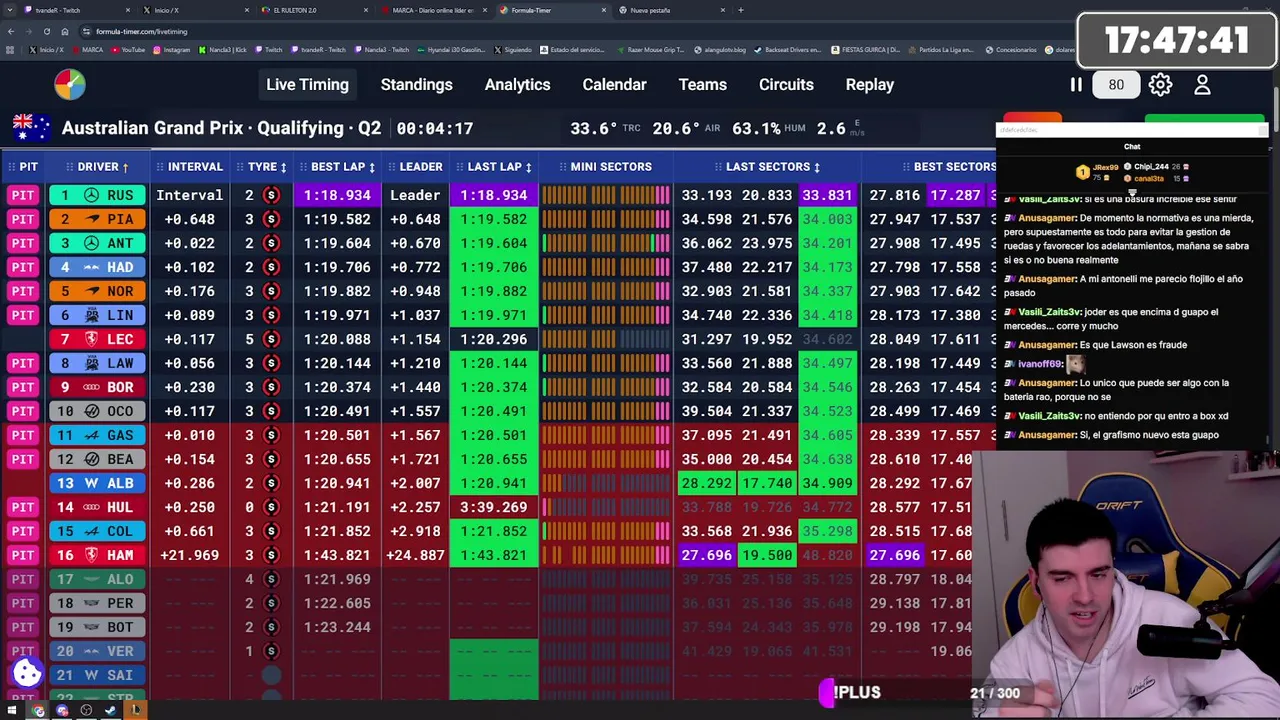This screenshot has height=720, width=1280.
Task: Open the Standings page
Action: click(x=416, y=85)
